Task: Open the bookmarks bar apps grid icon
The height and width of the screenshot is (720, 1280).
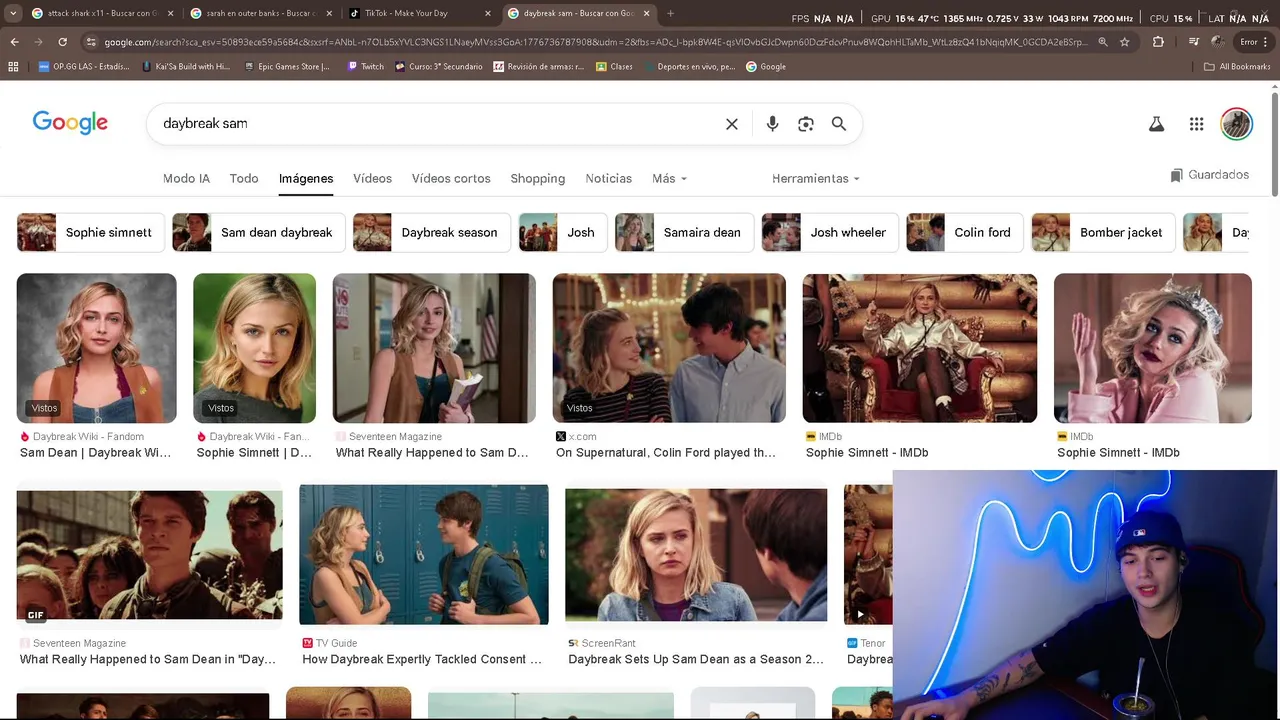Action: [13, 67]
